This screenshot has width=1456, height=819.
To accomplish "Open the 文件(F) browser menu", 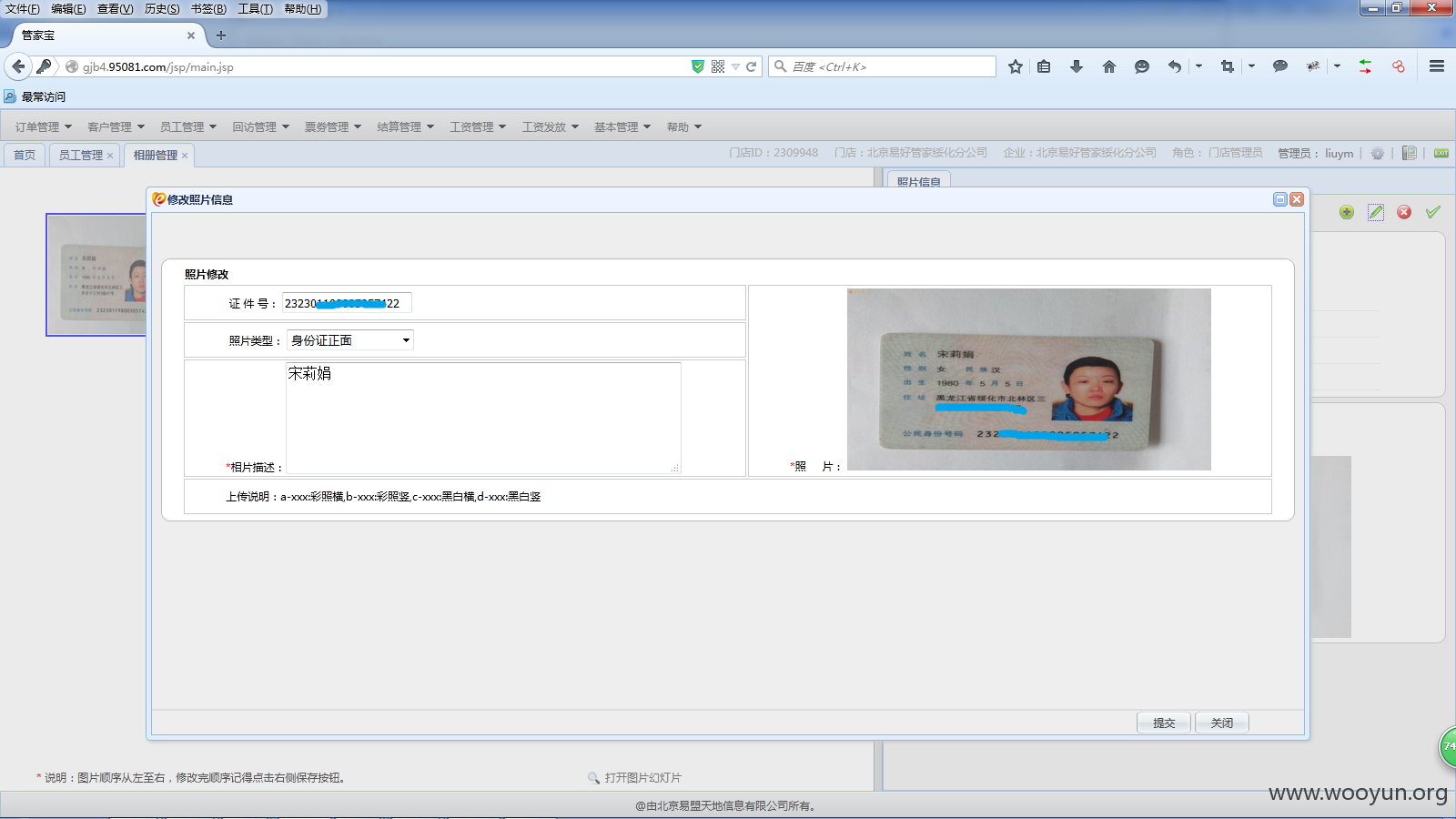I will (23, 9).
